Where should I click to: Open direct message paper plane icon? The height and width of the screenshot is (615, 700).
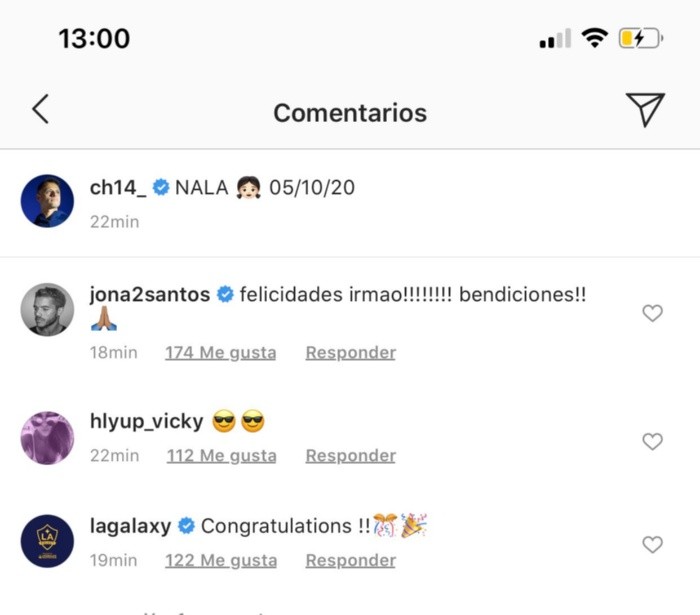[x=645, y=110]
